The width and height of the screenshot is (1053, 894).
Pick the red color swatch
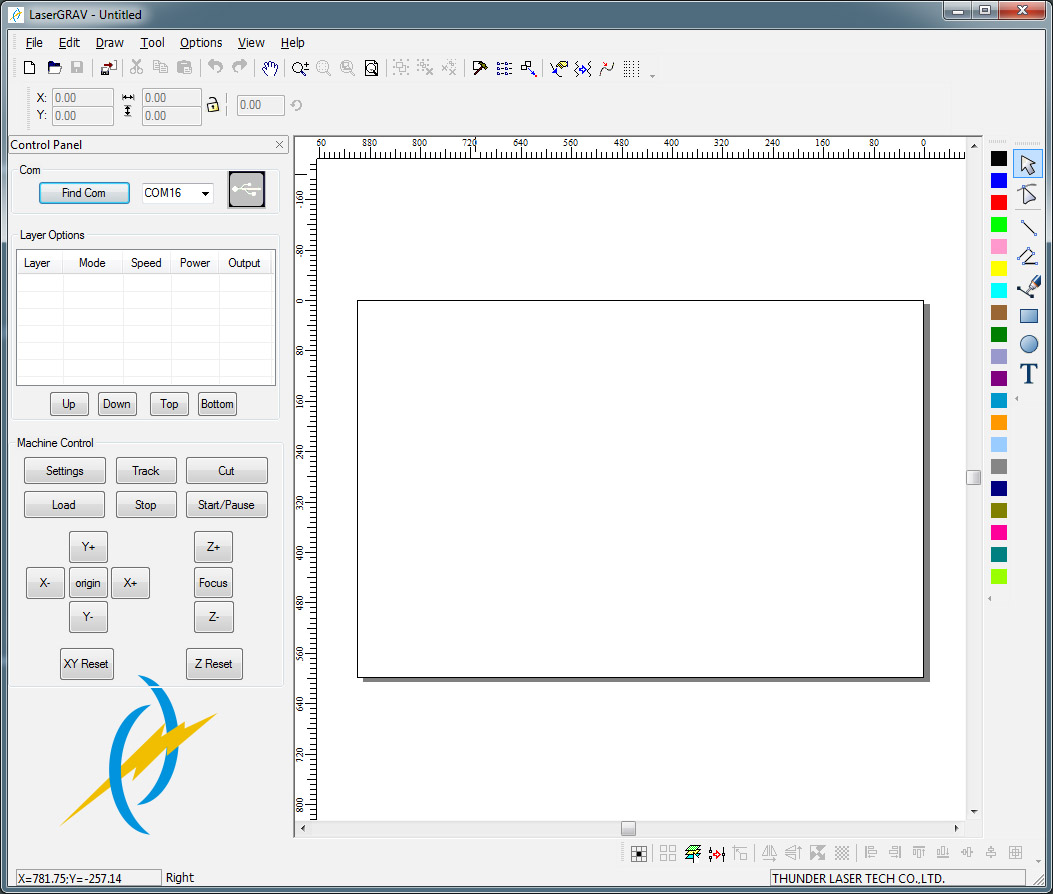click(998, 202)
